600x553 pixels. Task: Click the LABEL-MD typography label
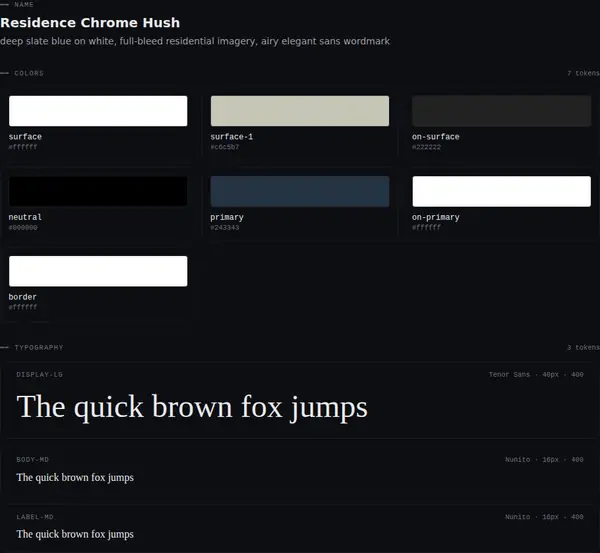[35, 517]
